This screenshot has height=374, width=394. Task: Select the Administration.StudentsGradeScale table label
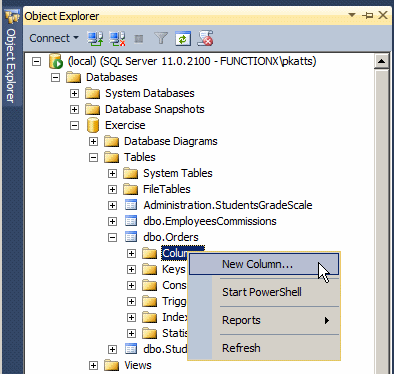228,205
